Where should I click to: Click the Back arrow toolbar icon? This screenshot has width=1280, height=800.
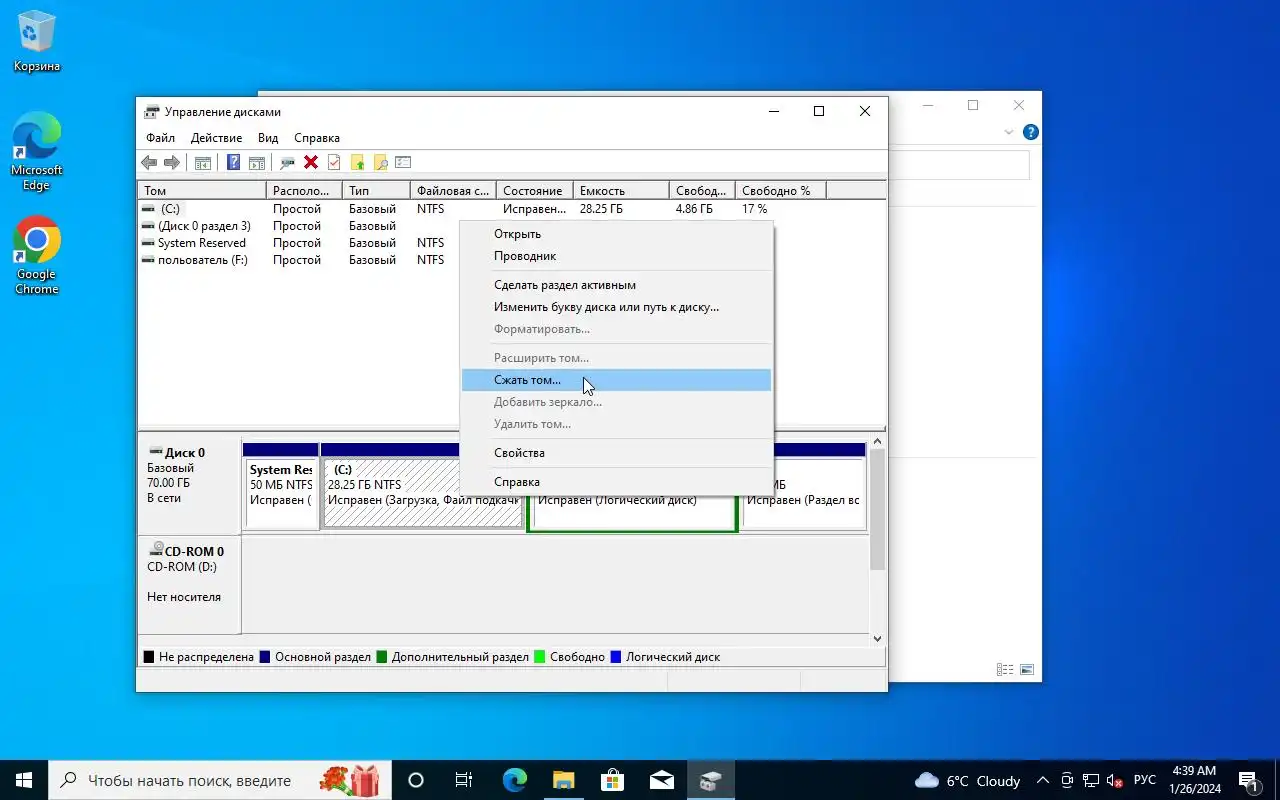[x=149, y=163]
